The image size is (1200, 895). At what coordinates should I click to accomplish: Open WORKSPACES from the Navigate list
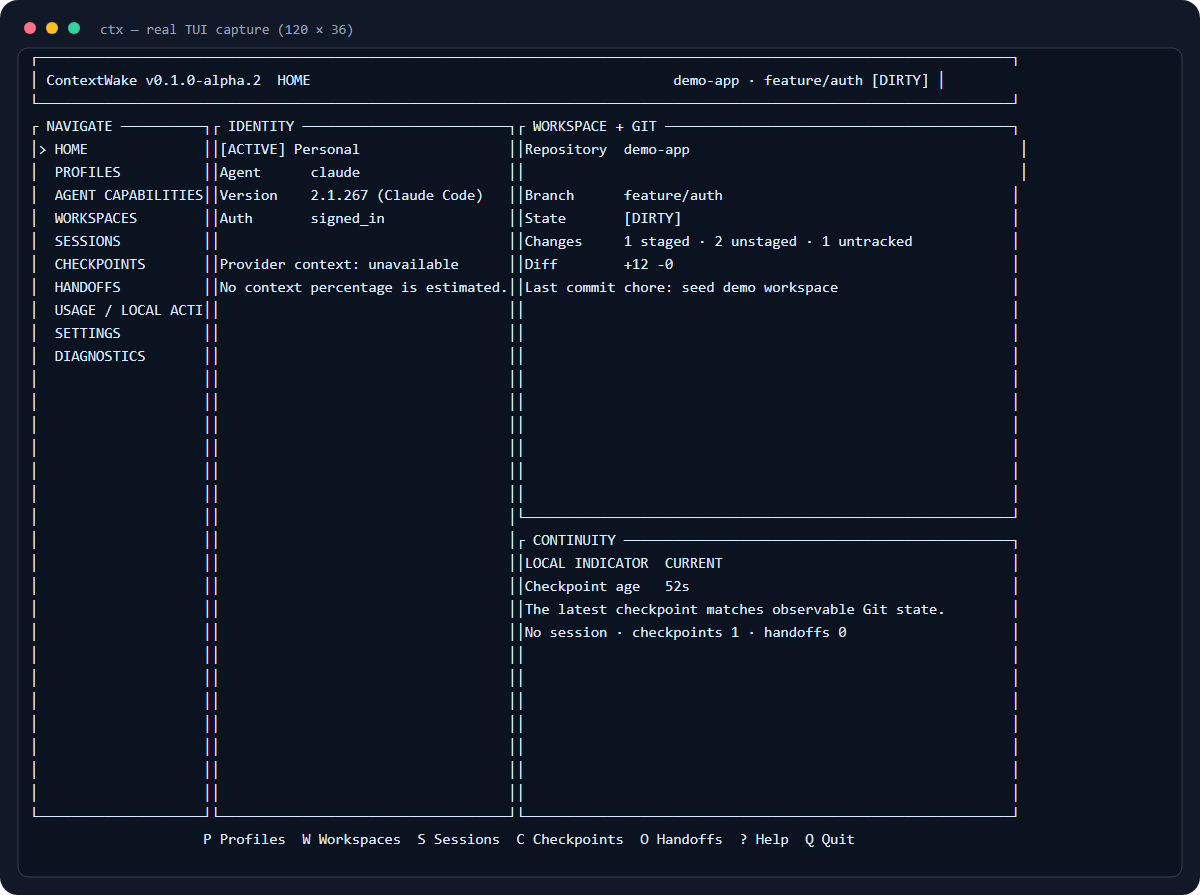click(x=96, y=218)
